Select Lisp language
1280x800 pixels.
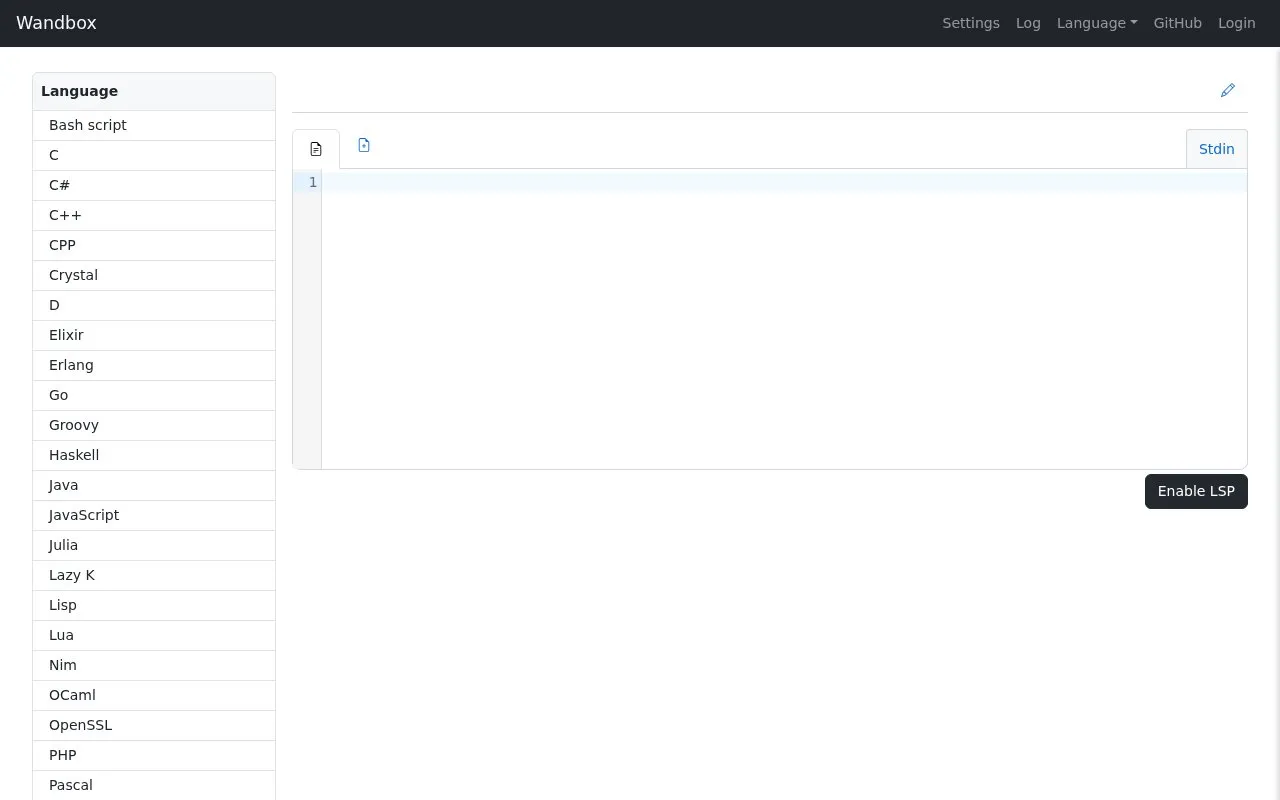(x=154, y=605)
